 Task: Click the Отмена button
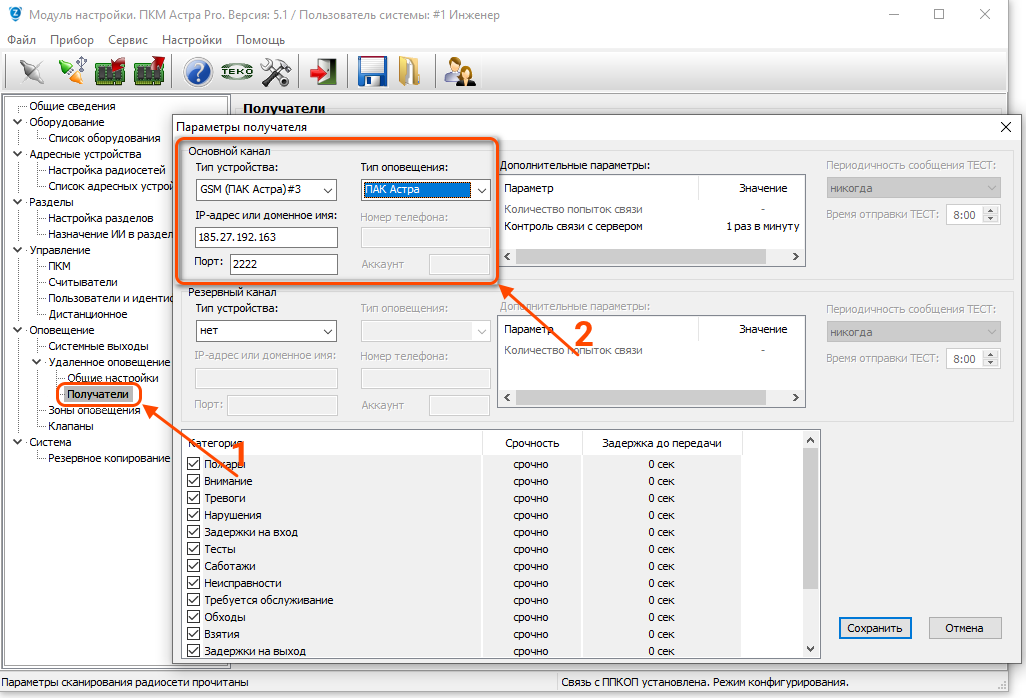[x=964, y=628]
